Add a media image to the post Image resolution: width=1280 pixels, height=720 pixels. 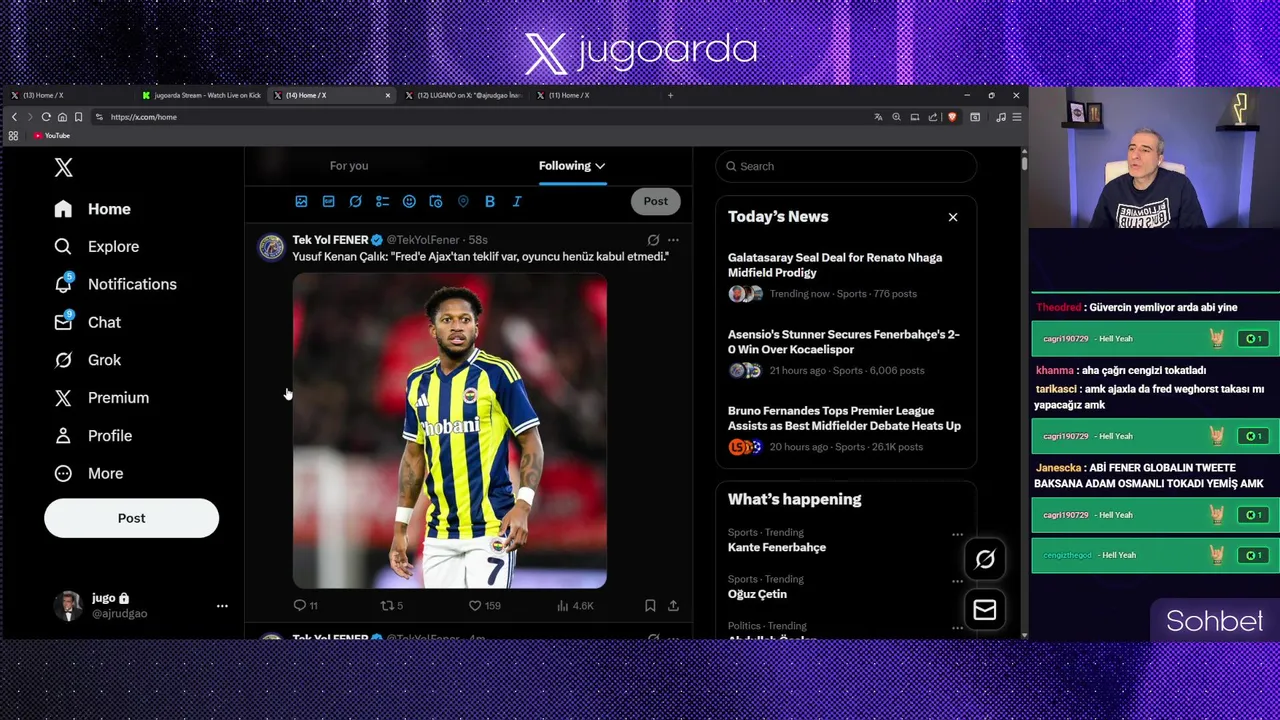[301, 202]
